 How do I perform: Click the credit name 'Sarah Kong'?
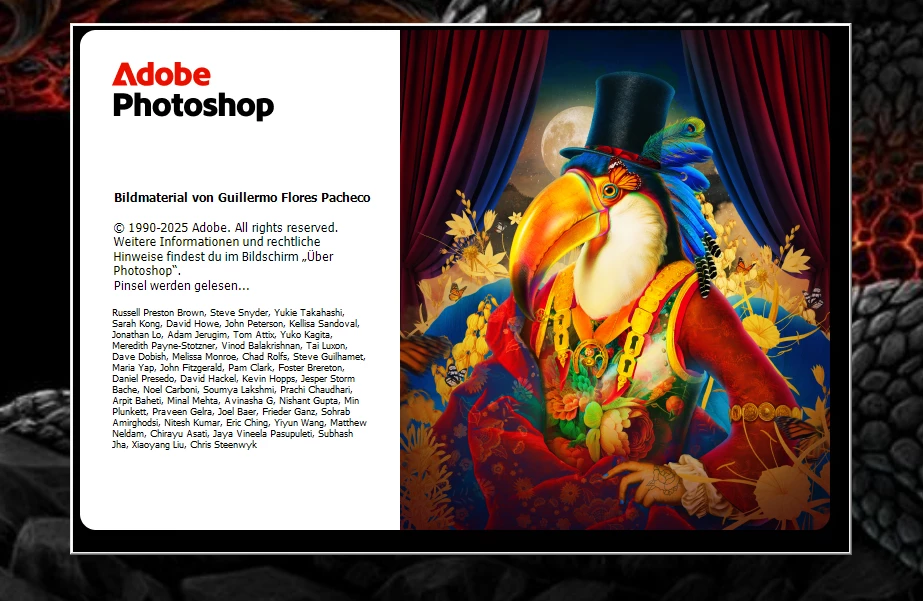tap(135, 324)
